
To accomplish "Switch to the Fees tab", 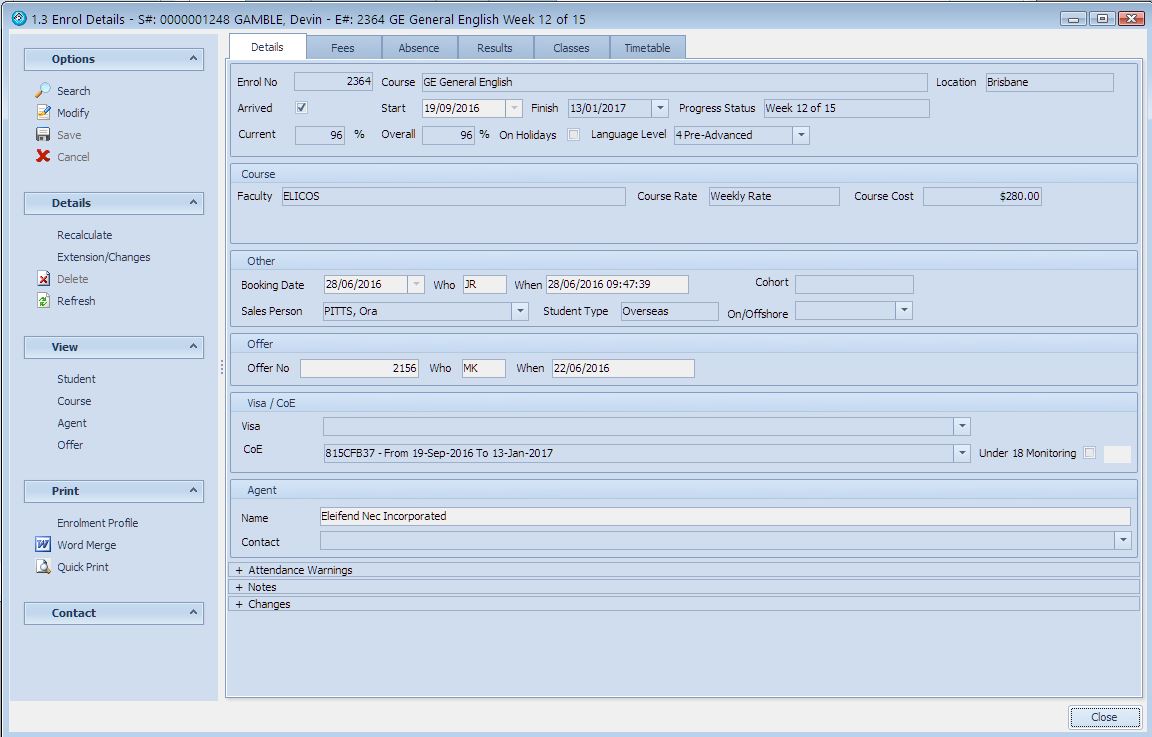I will coord(343,48).
